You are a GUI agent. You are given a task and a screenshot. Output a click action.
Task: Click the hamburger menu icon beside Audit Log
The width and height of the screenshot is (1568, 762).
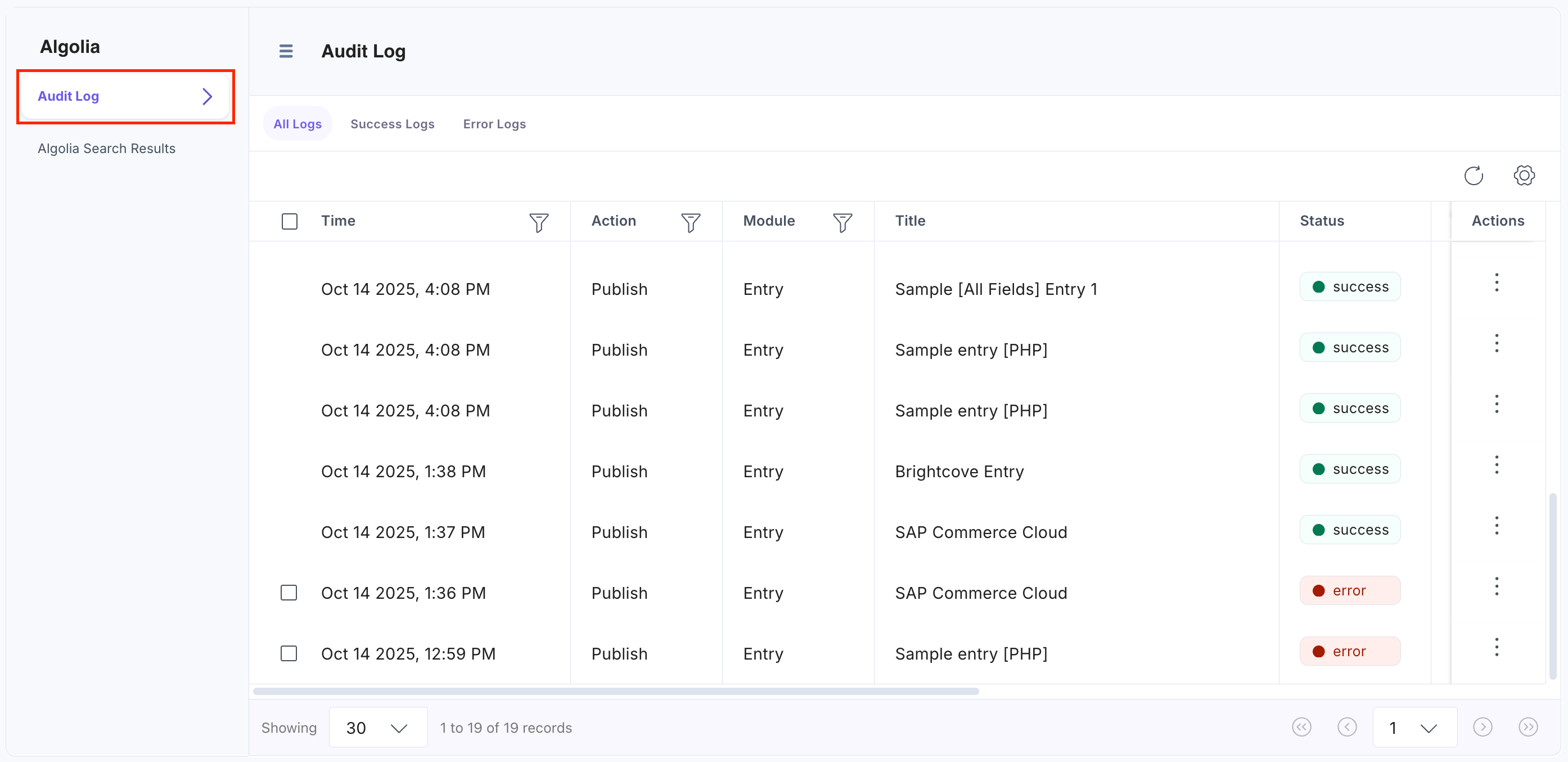coord(286,51)
